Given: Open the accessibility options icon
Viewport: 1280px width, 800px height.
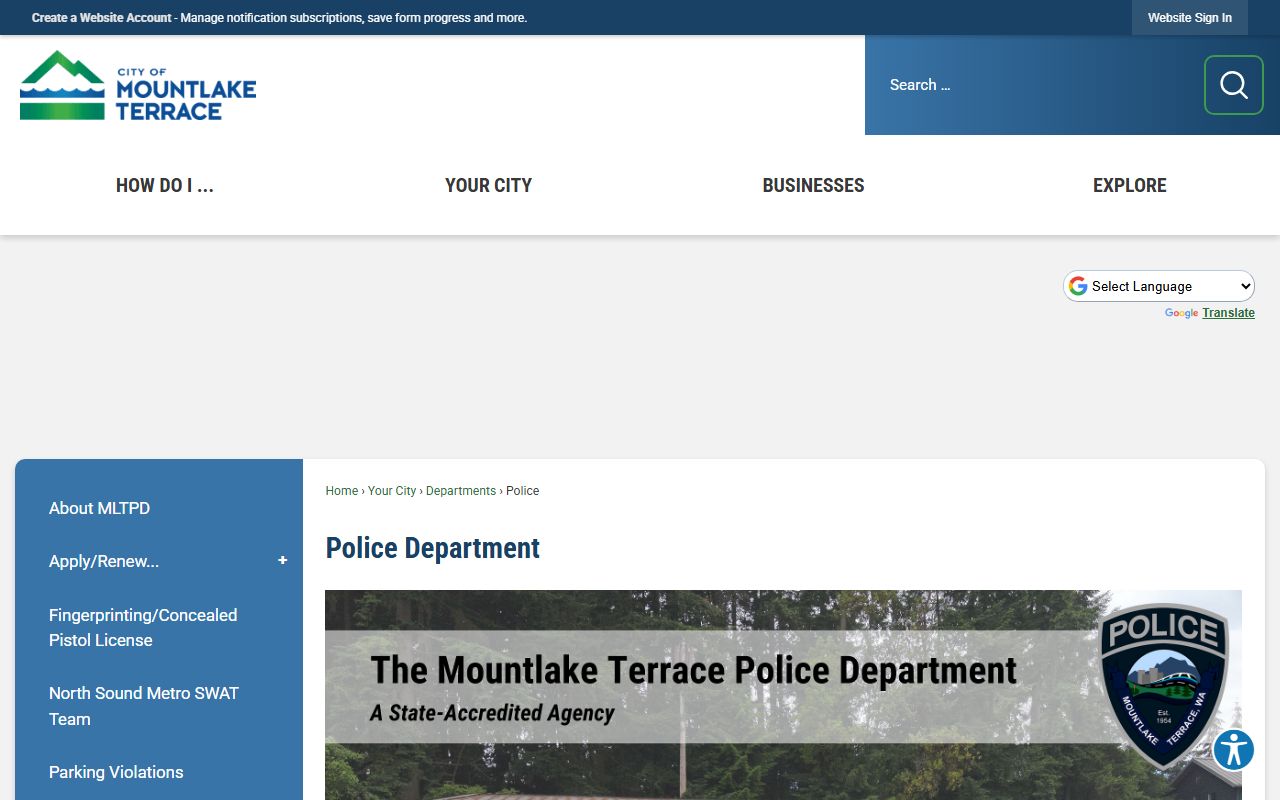Looking at the screenshot, I should coord(1234,750).
